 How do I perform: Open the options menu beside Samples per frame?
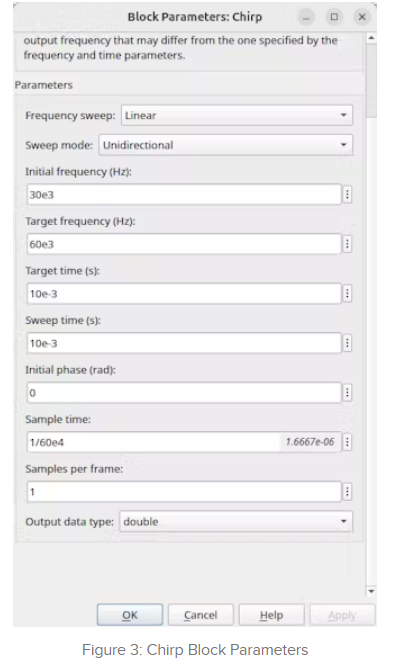(347, 492)
